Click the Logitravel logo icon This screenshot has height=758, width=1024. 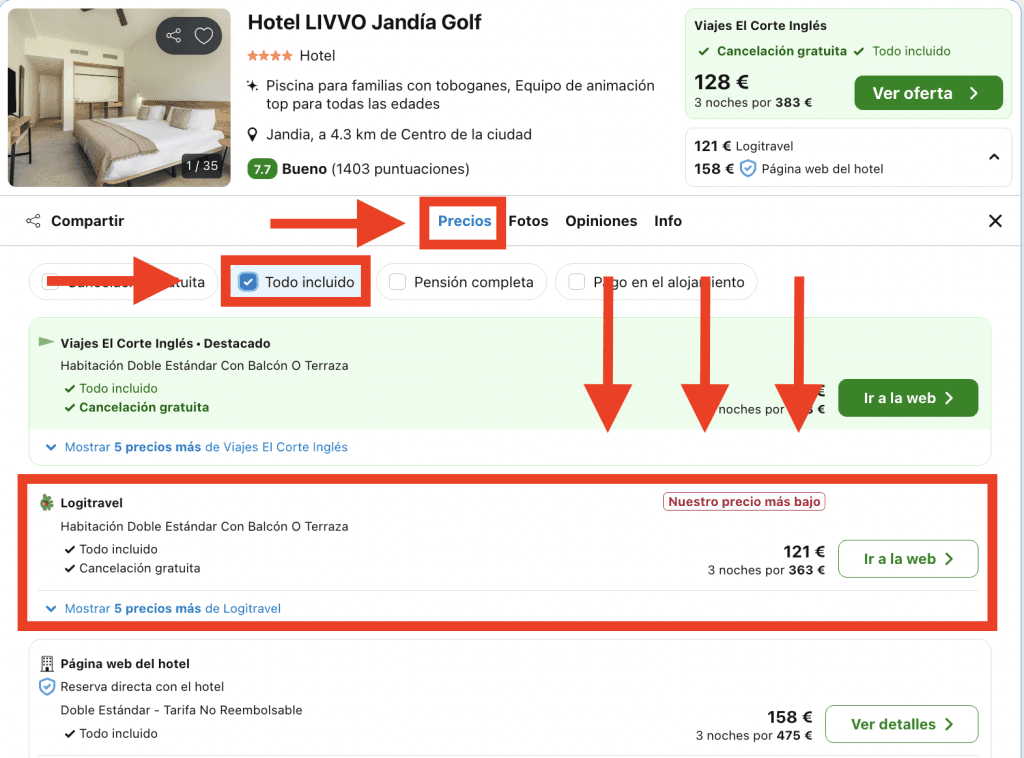[x=46, y=503]
